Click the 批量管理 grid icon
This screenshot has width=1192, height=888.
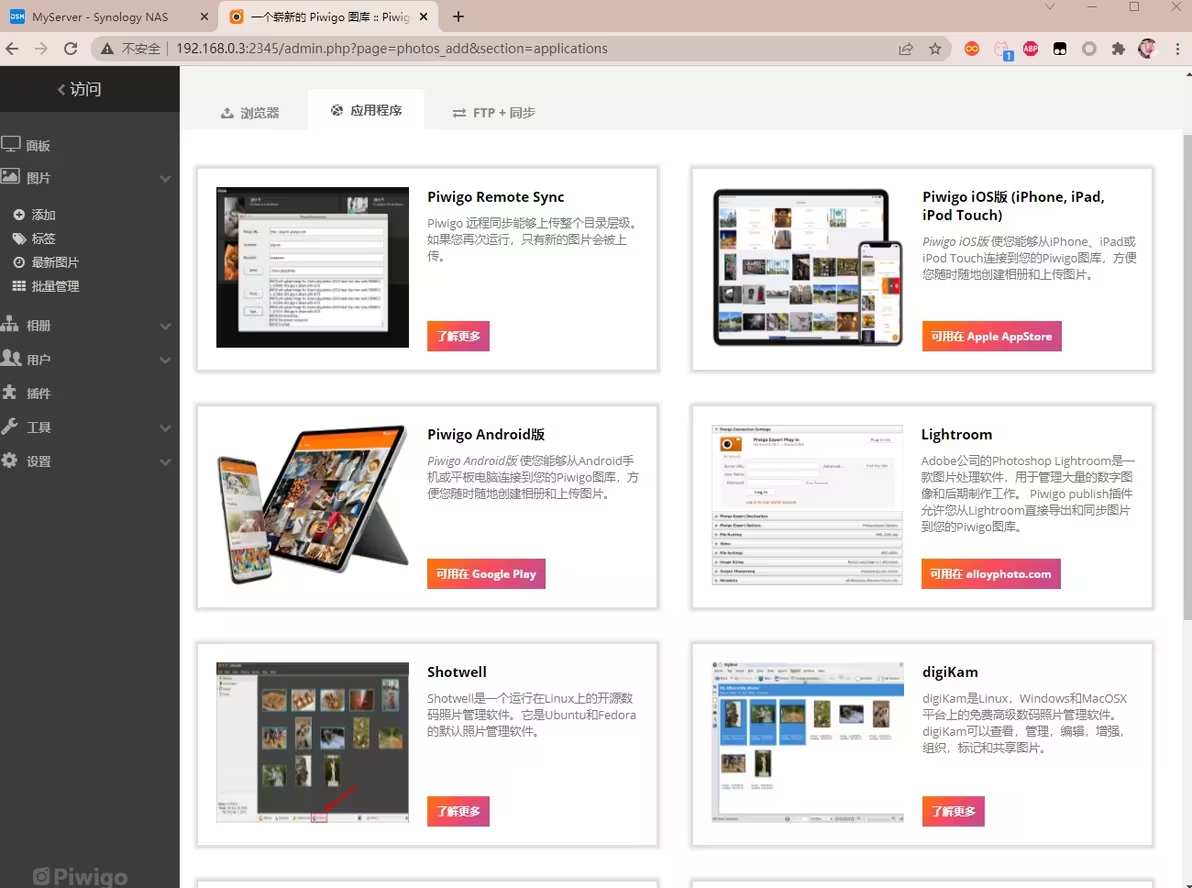[x=19, y=287]
